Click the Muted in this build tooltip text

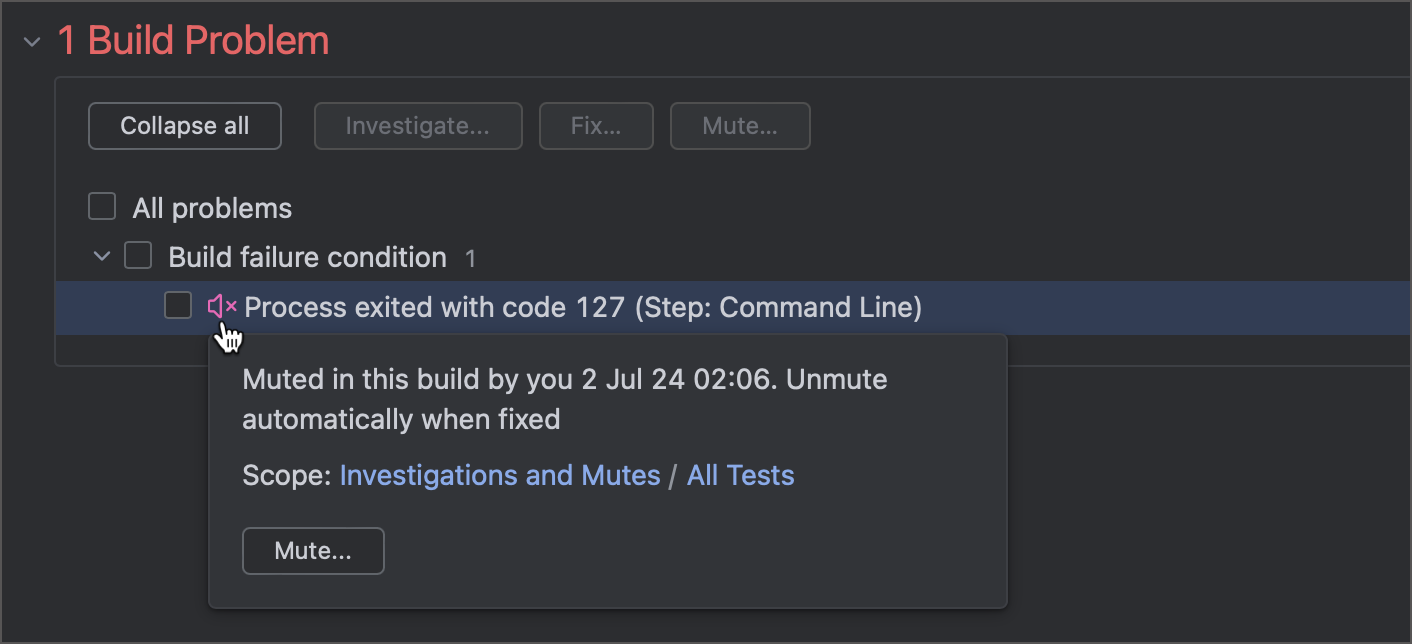[564, 398]
